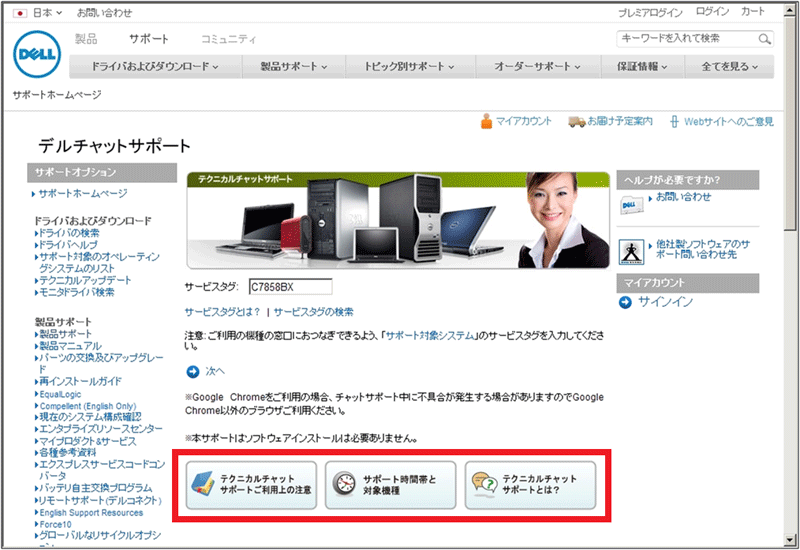Open ドライバヘルプ sidebar link

[68, 245]
